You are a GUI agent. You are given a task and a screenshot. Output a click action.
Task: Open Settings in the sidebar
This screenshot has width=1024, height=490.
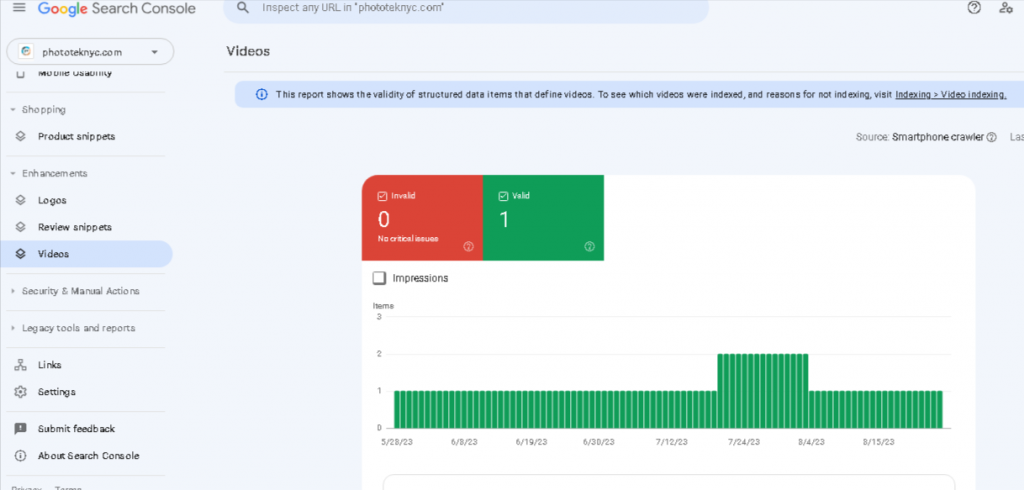(57, 392)
